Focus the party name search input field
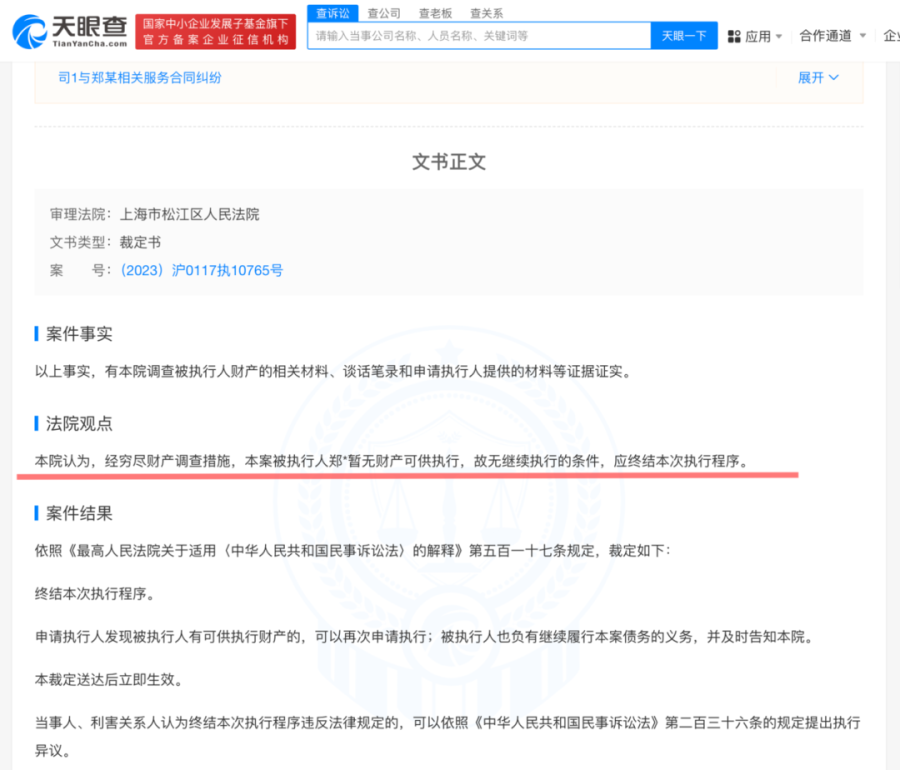The width and height of the screenshot is (900, 770). (480, 36)
